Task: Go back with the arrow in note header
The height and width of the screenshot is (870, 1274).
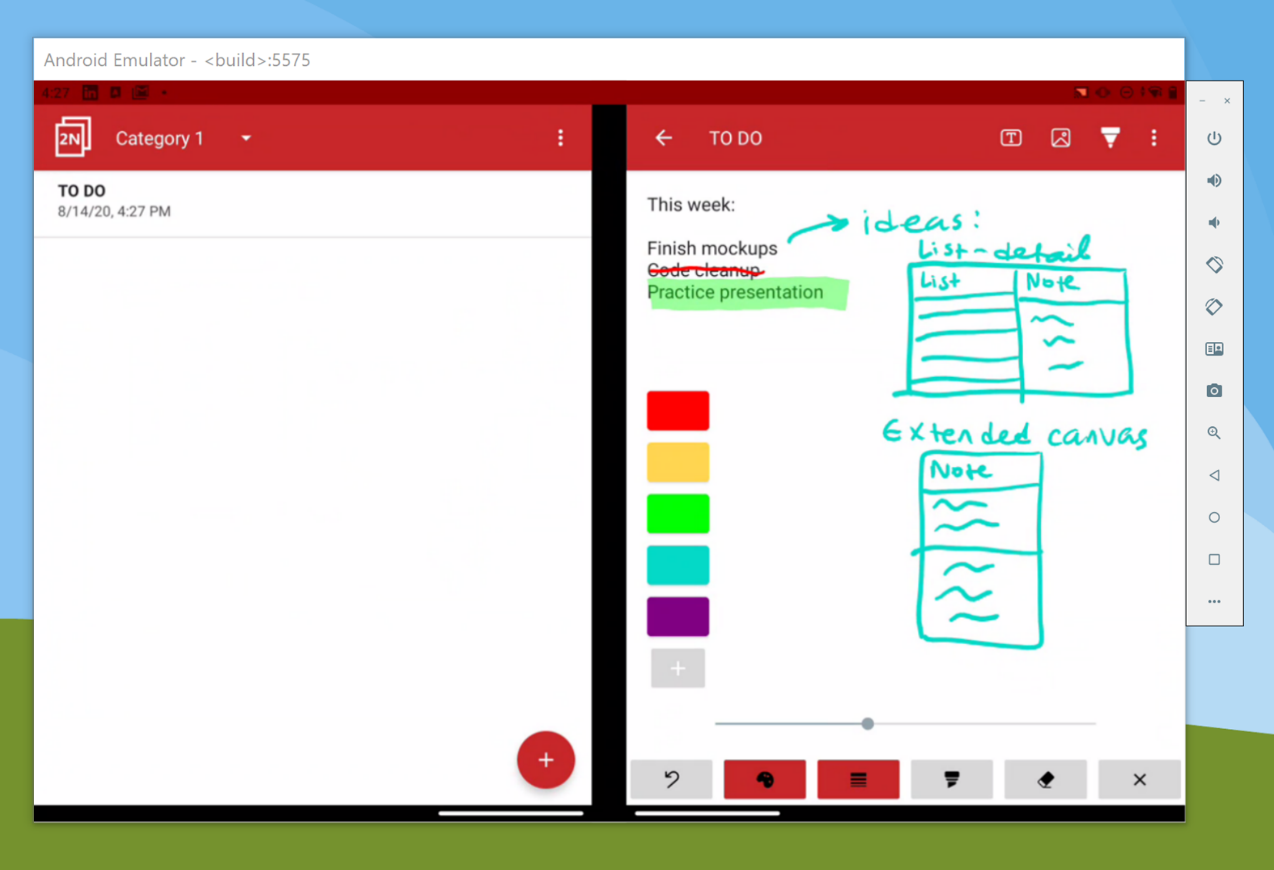Action: (x=664, y=138)
